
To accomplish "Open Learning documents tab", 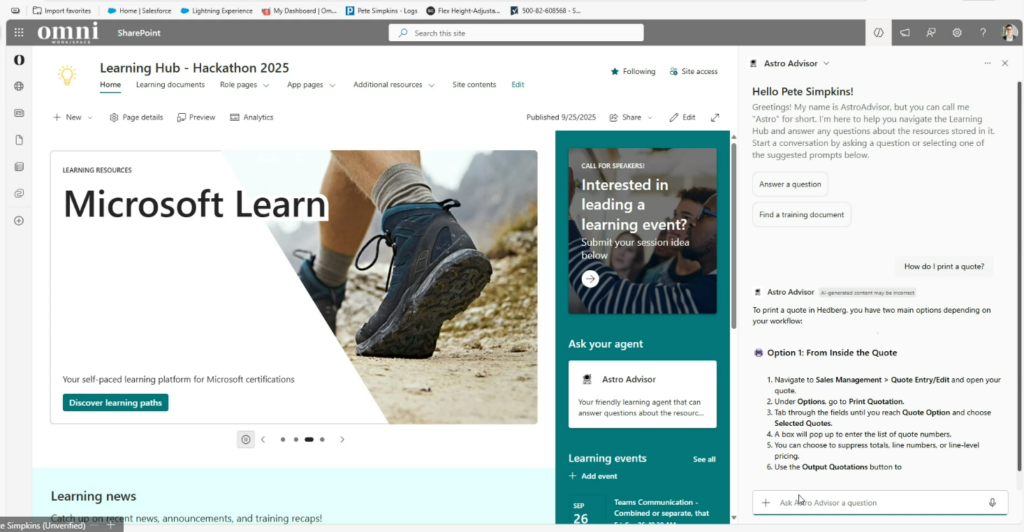I will point(170,85).
